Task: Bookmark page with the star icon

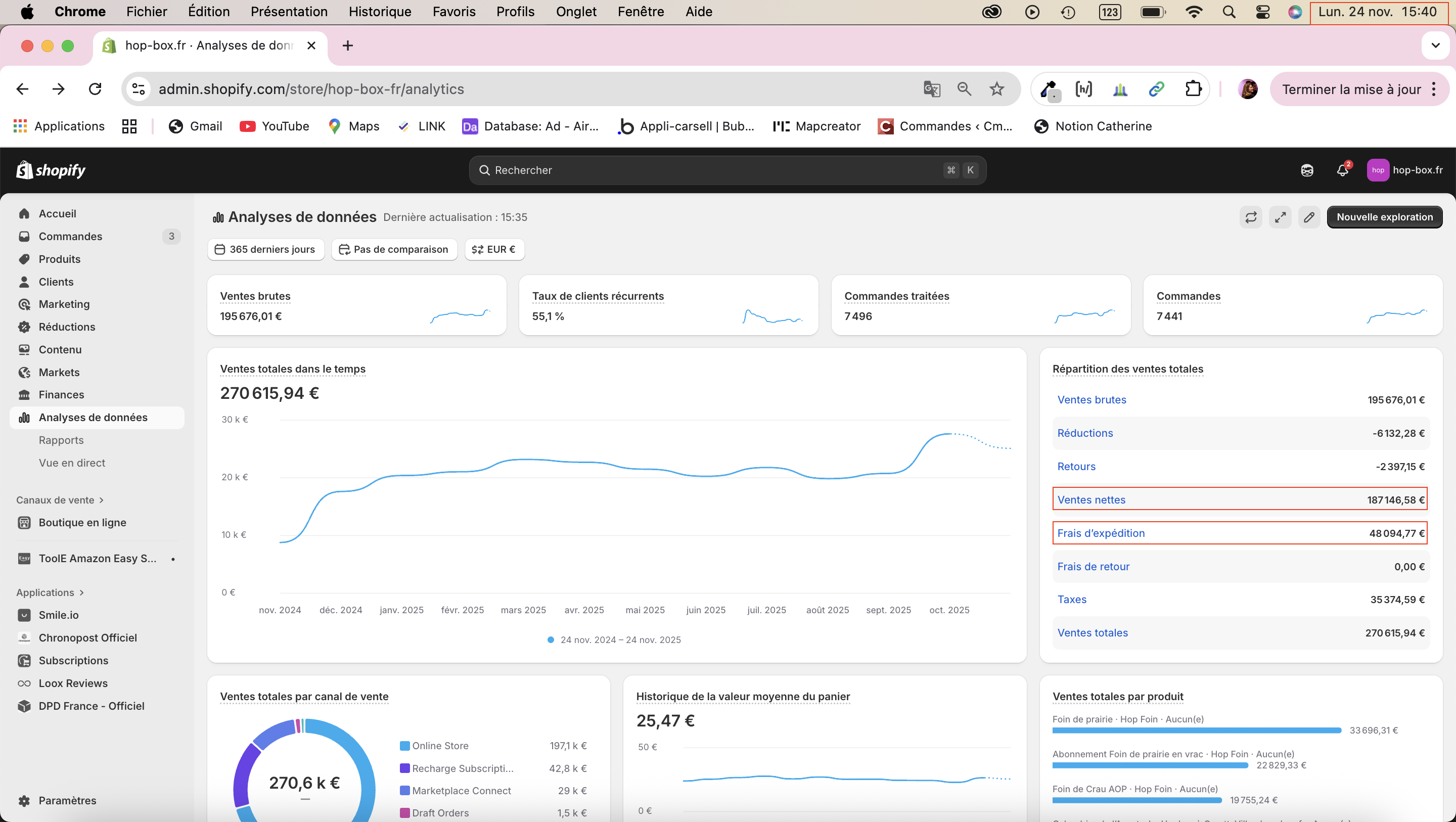Action: (996, 89)
